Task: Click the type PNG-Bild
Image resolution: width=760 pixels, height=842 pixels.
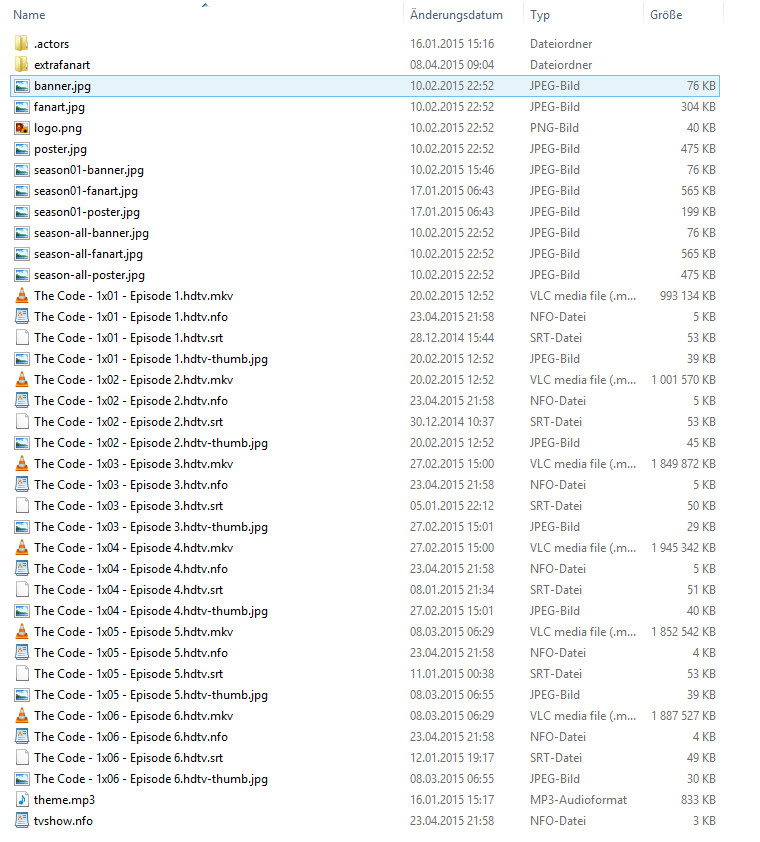Action: [554, 128]
